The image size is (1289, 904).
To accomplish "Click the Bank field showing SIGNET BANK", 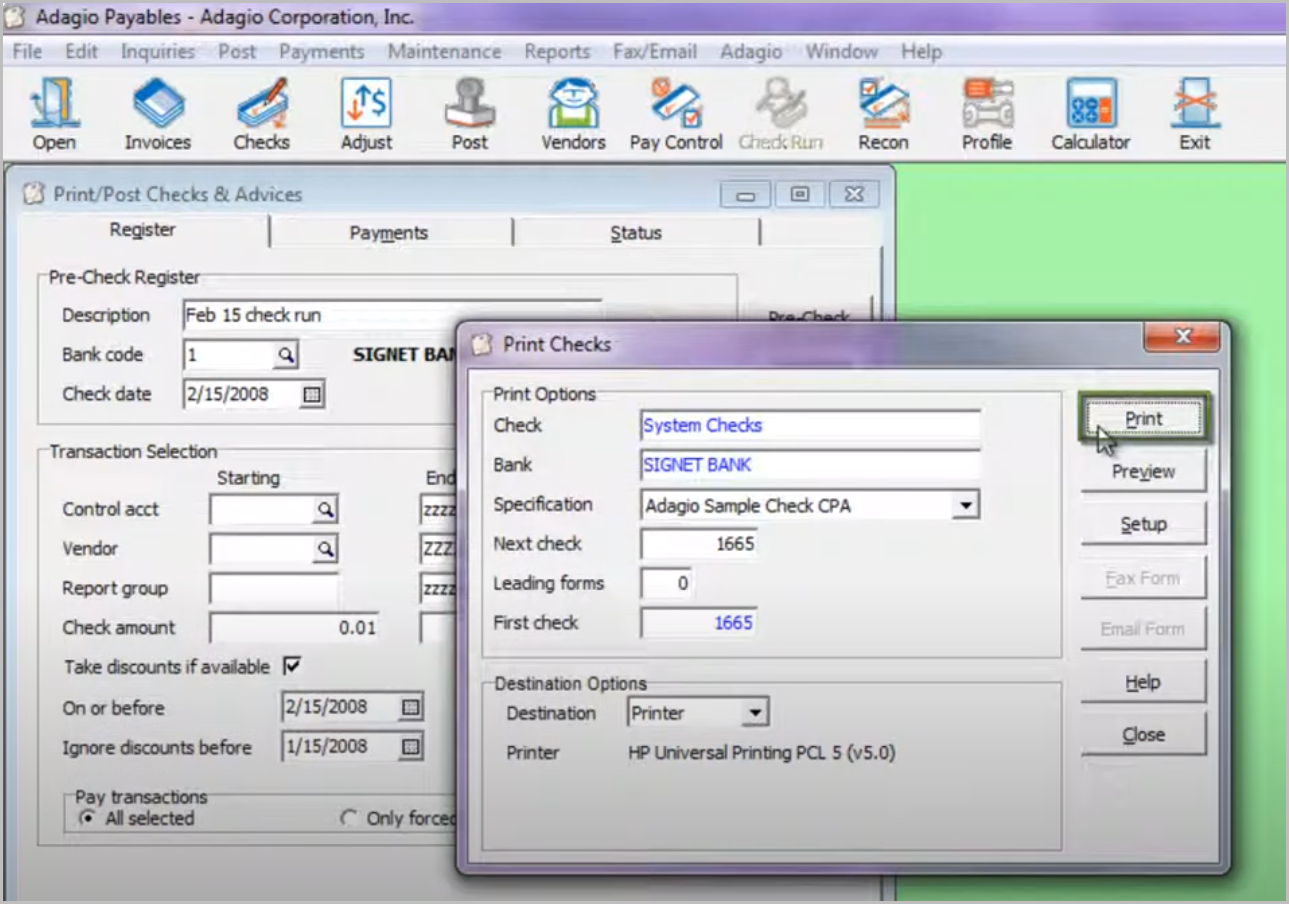I will 810,465.
